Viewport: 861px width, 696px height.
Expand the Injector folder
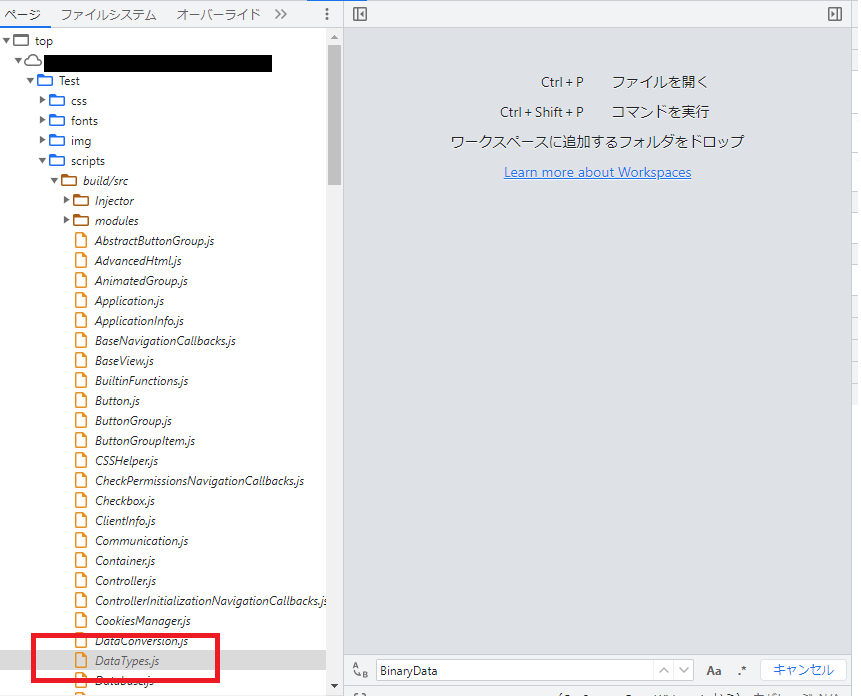tap(66, 200)
